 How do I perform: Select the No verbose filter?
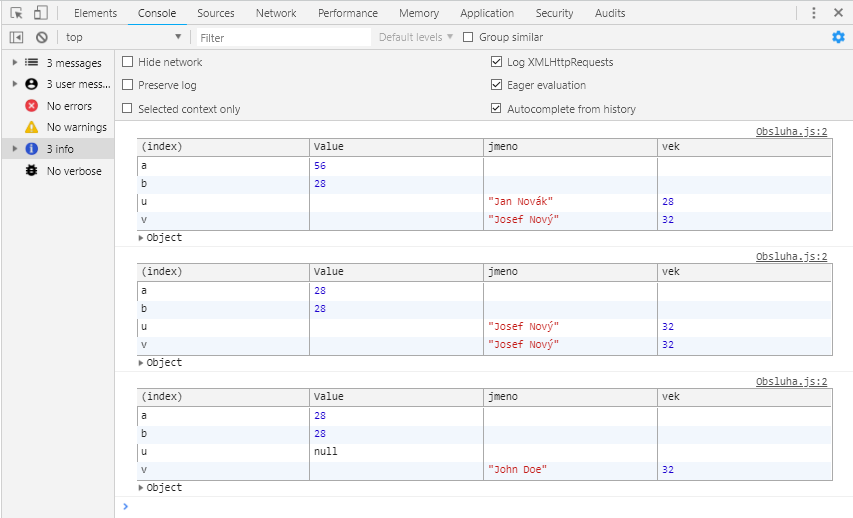pyautogui.click(x=73, y=171)
